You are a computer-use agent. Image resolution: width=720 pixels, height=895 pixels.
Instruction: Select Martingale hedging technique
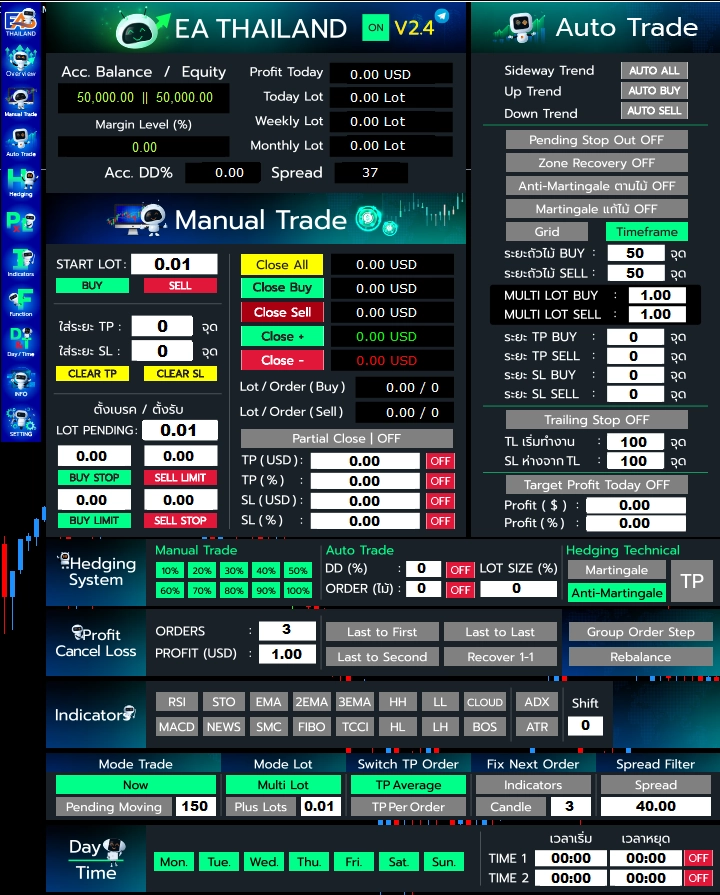click(617, 570)
